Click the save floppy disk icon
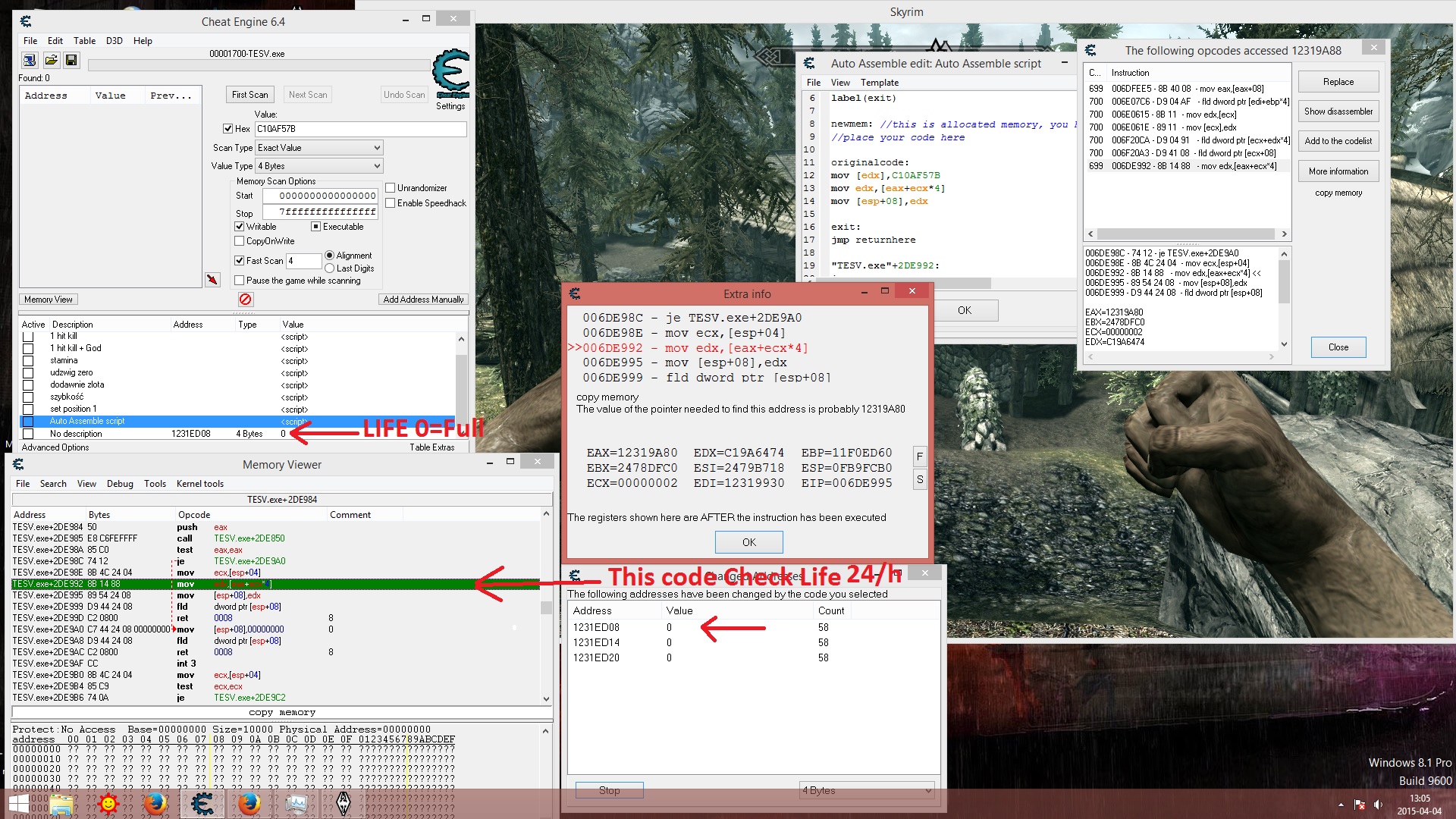The height and width of the screenshot is (819, 1456). [x=71, y=60]
